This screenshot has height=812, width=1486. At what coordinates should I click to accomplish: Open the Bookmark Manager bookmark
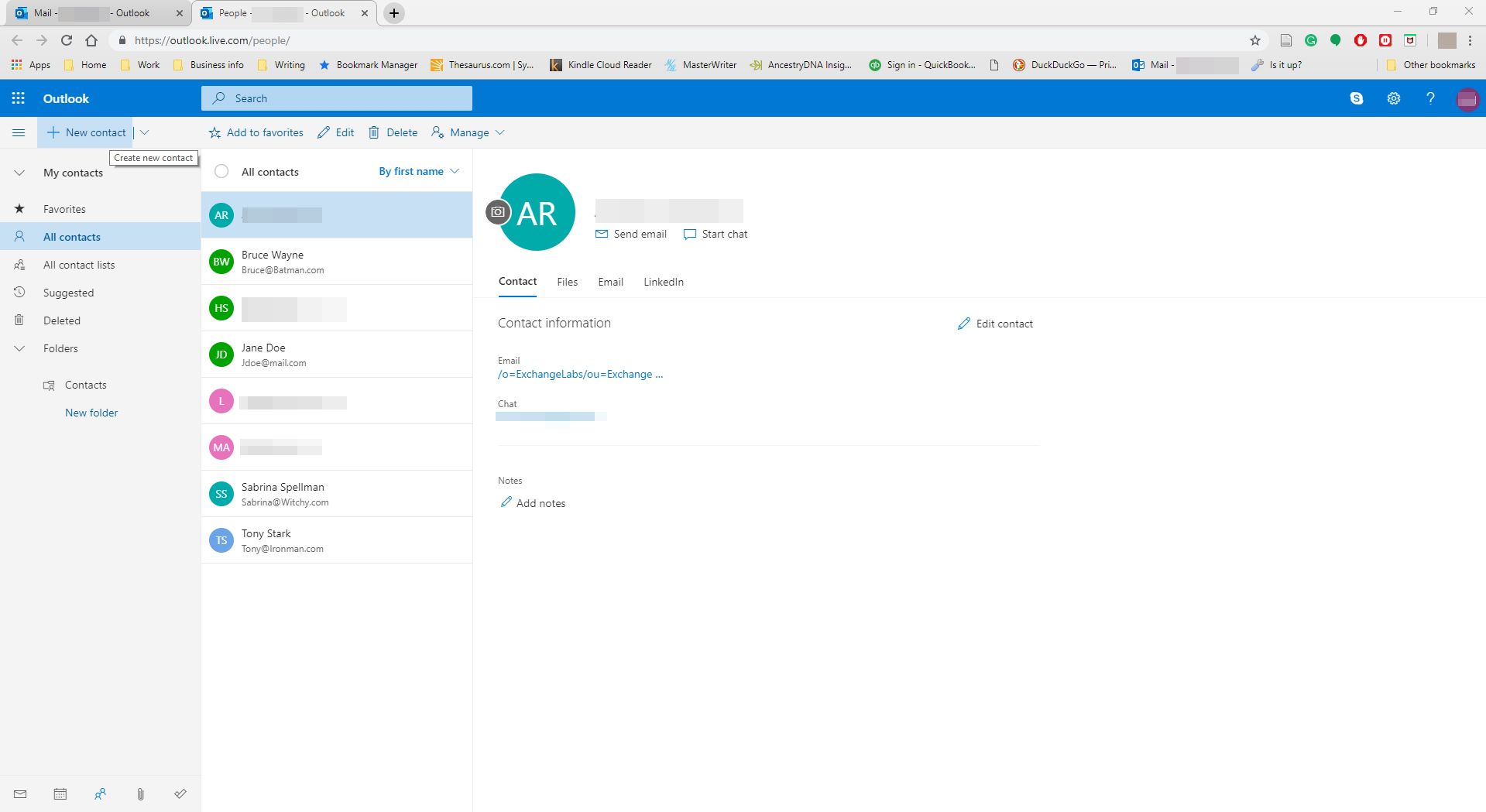[369, 65]
